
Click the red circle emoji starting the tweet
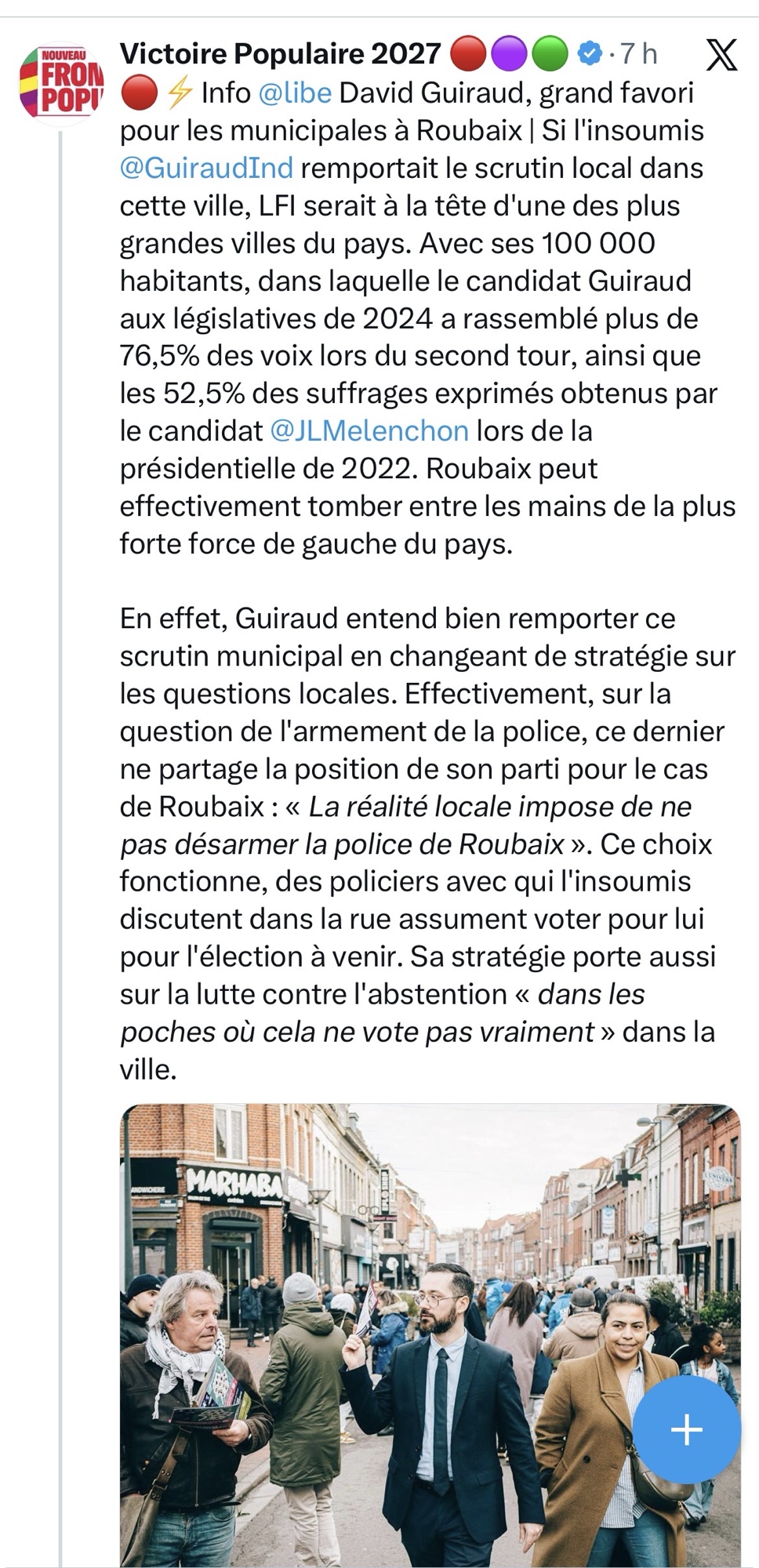(x=139, y=93)
